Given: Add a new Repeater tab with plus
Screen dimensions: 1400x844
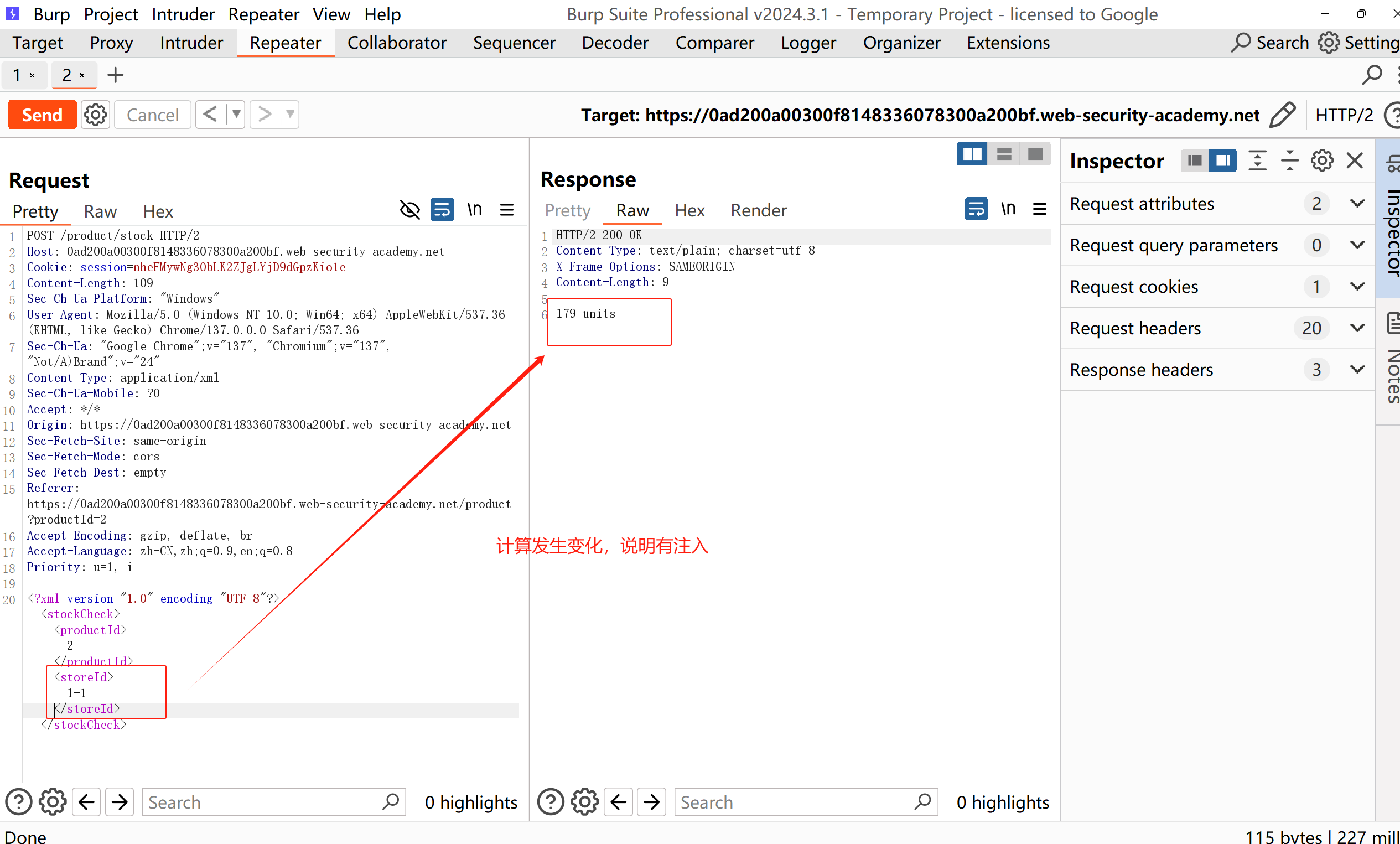Looking at the screenshot, I should tap(115, 75).
